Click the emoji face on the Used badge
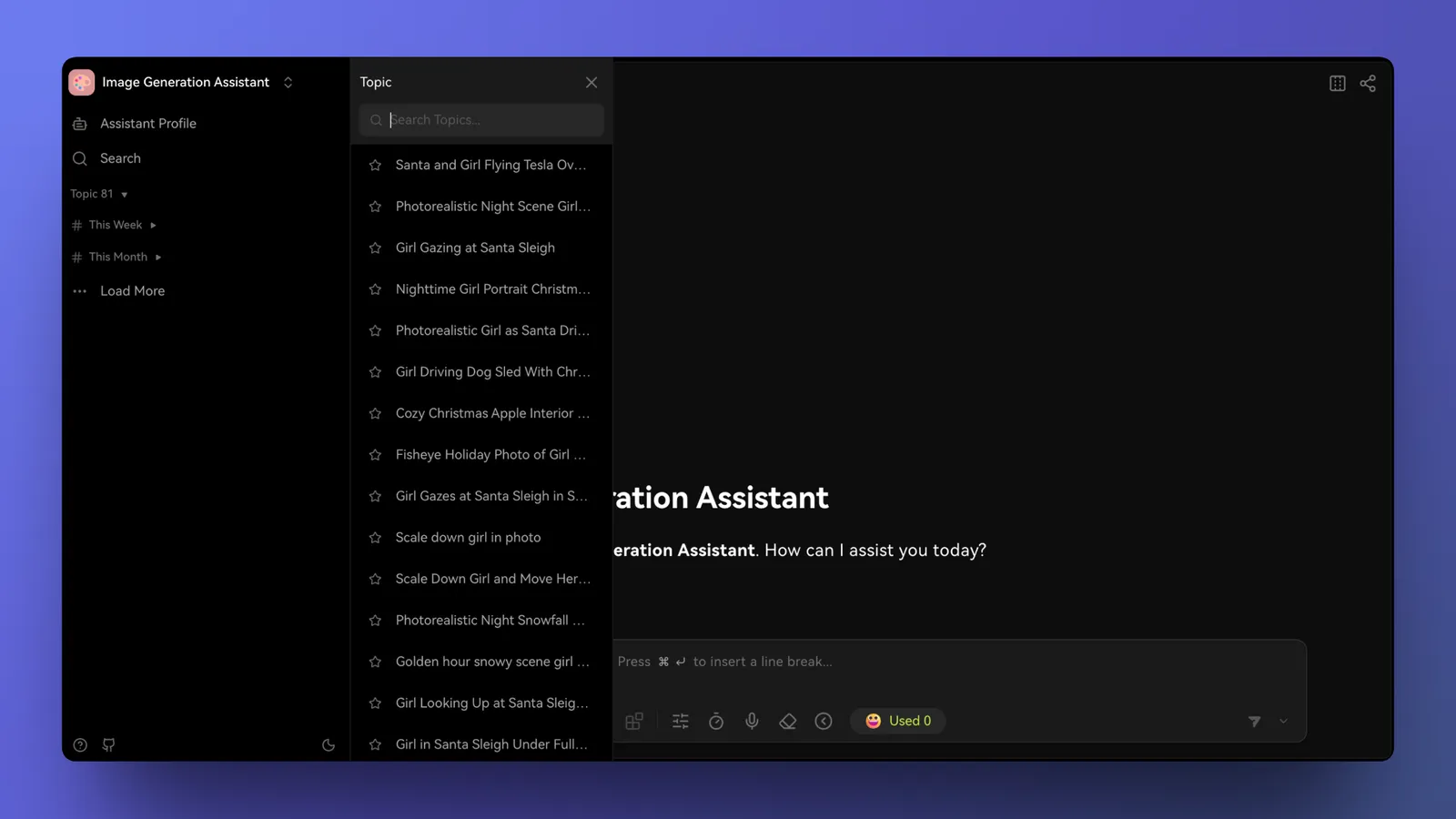 [x=875, y=720]
